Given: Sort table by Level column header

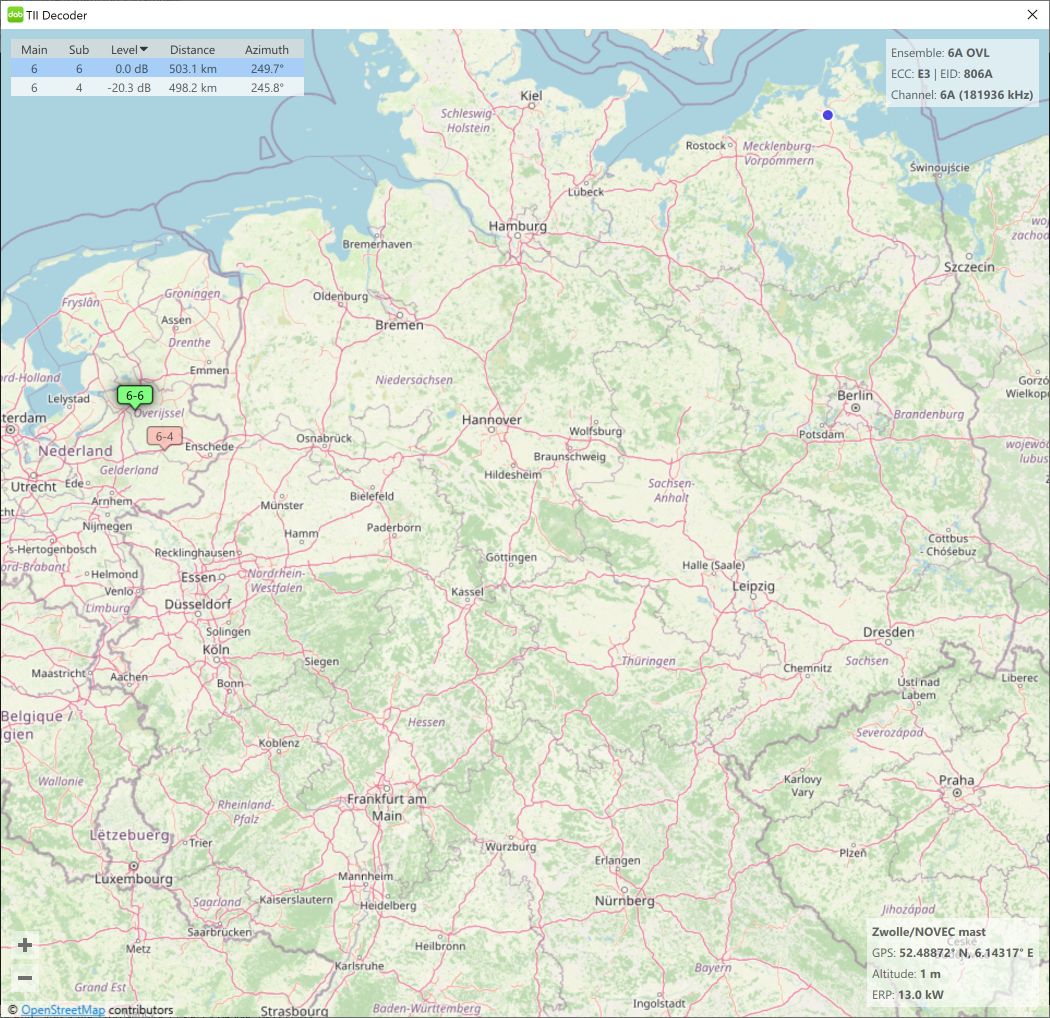Looking at the screenshot, I should point(124,49).
